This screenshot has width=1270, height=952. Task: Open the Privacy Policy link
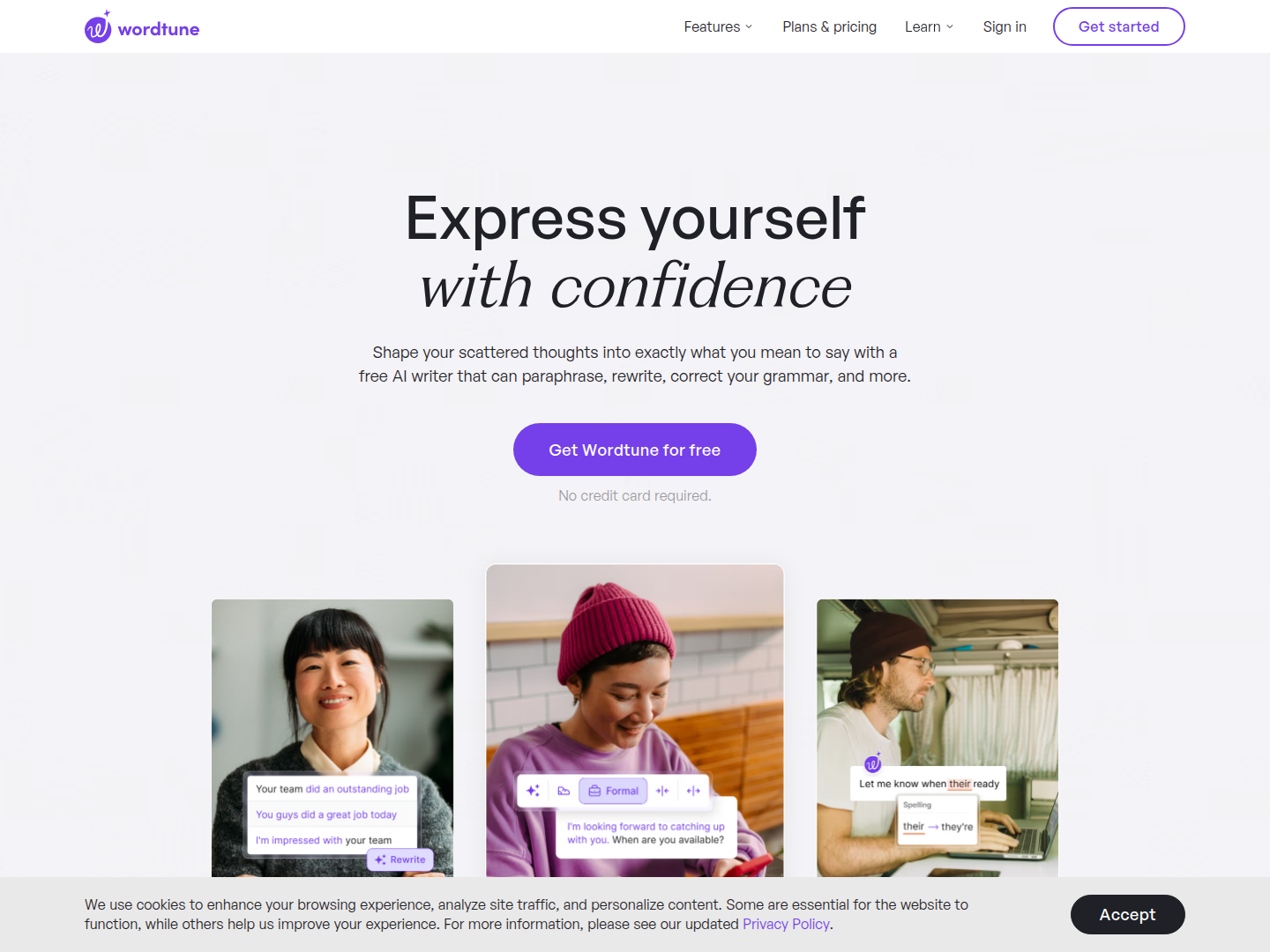[786, 924]
